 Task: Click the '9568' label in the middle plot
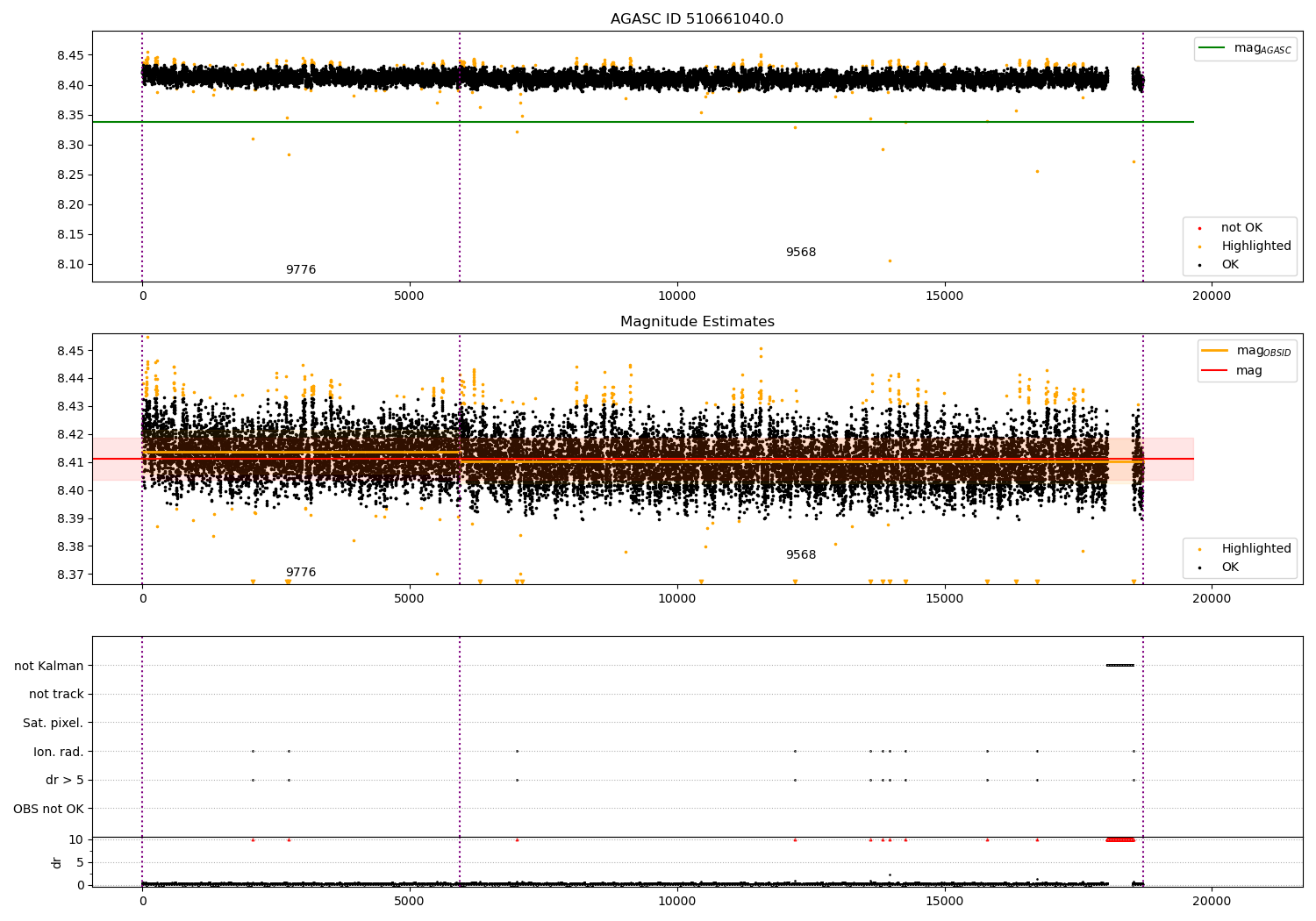pyautogui.click(x=800, y=555)
